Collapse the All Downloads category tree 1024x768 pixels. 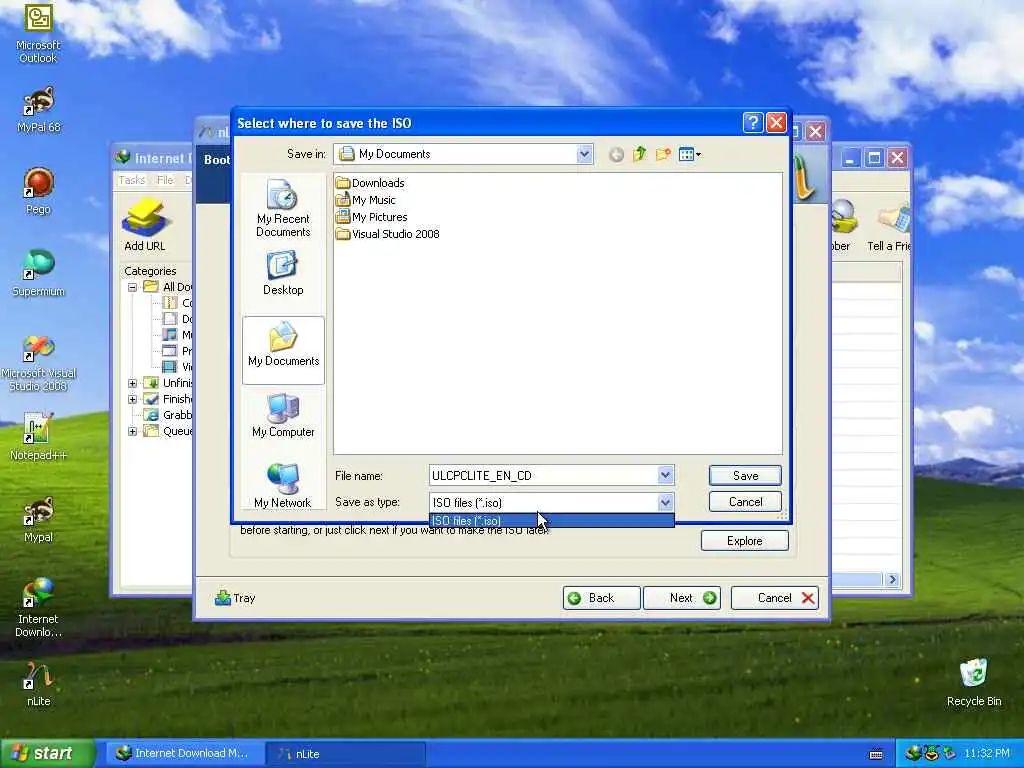pos(133,287)
